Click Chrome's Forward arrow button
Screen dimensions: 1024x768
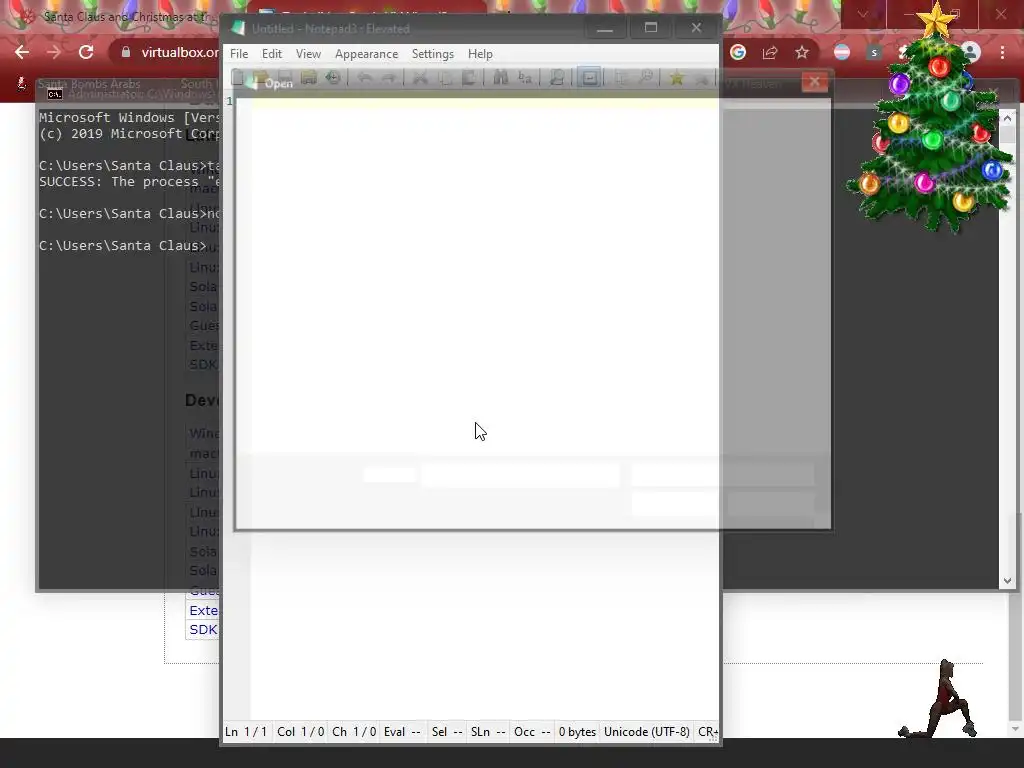54,52
